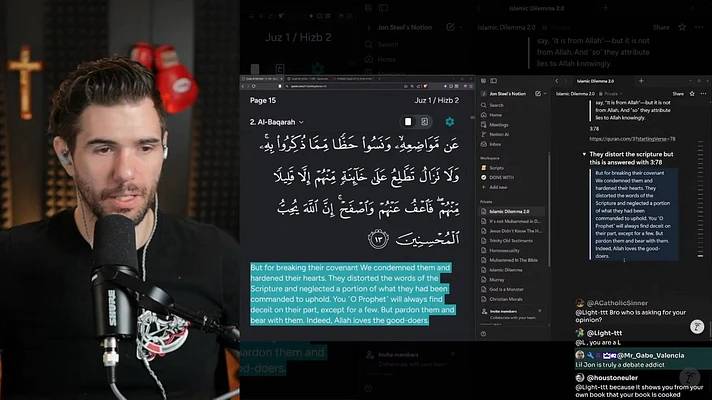
Task: Click Juz 1 / Hizb 2 in front browser
Action: [436, 100]
